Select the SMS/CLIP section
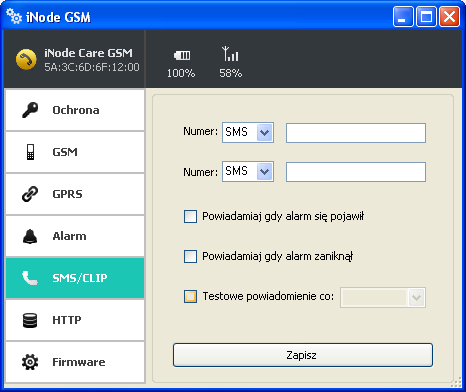The height and width of the screenshot is (392, 466). tap(75, 278)
